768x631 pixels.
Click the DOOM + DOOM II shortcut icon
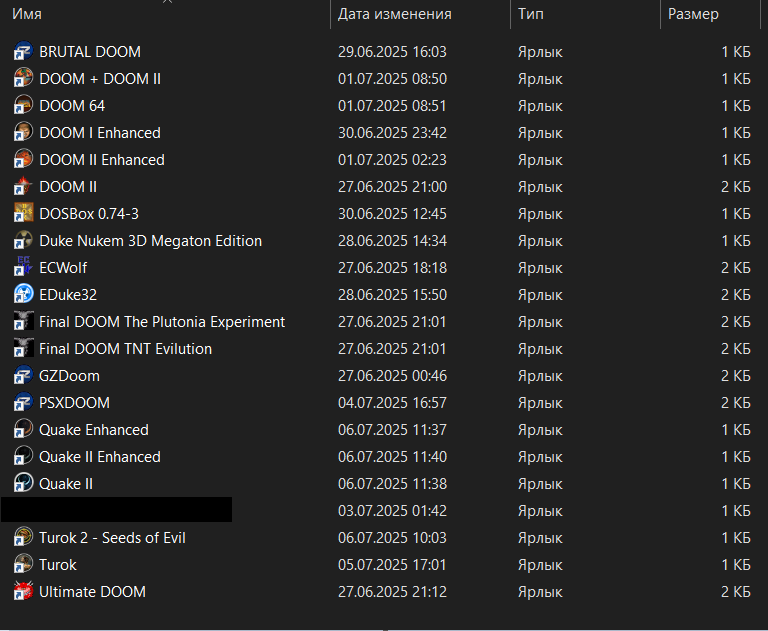pos(23,78)
